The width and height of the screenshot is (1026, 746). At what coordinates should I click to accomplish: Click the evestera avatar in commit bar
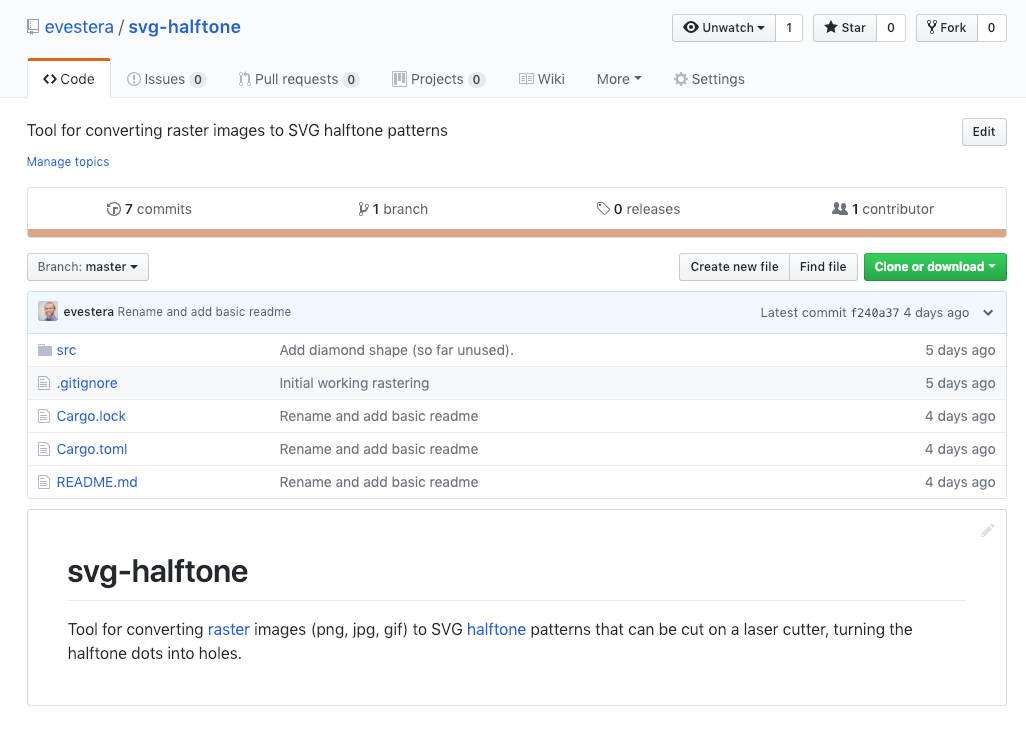(48, 311)
